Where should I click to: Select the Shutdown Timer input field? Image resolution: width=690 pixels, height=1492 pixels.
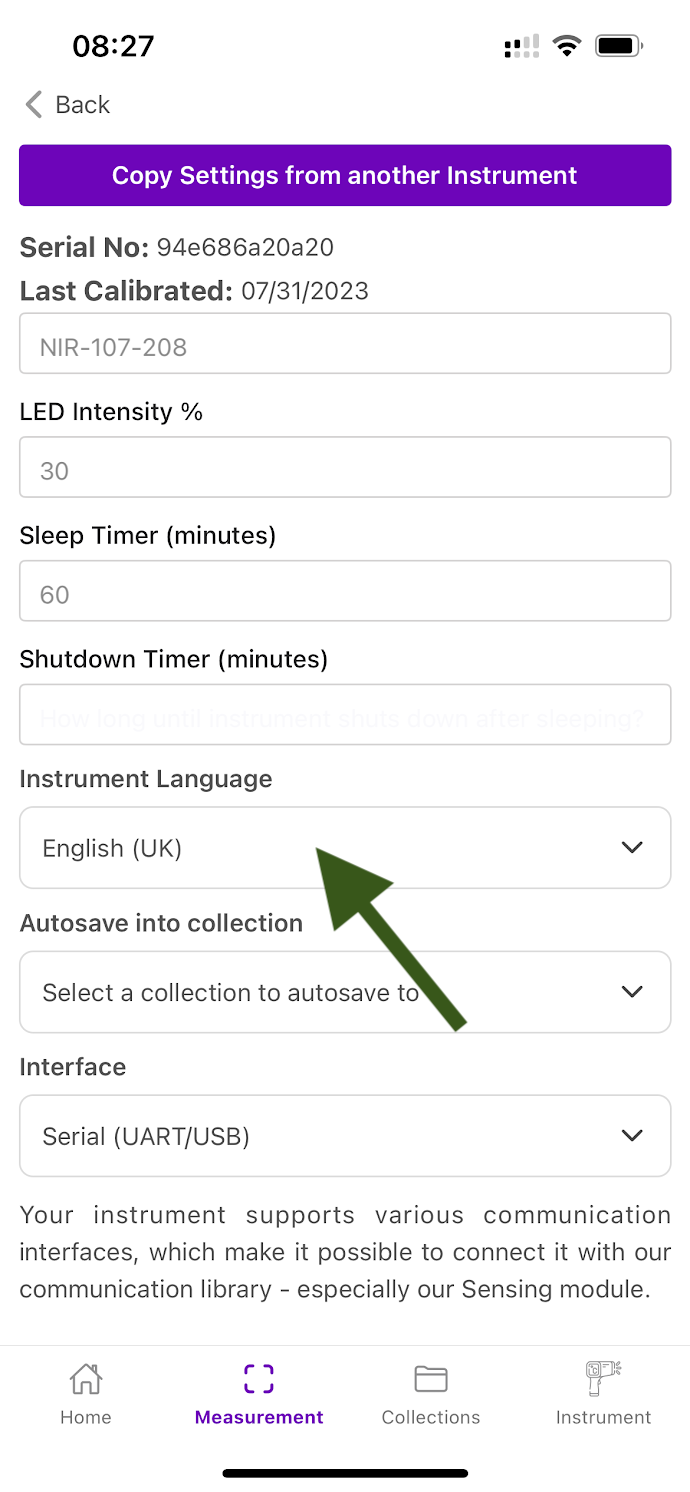345,715
